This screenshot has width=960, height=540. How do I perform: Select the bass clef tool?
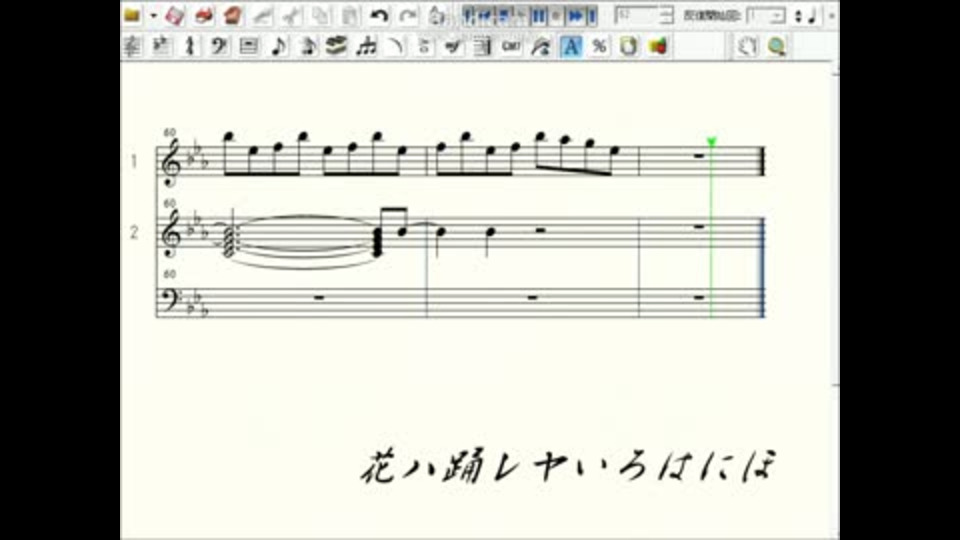click(219, 46)
